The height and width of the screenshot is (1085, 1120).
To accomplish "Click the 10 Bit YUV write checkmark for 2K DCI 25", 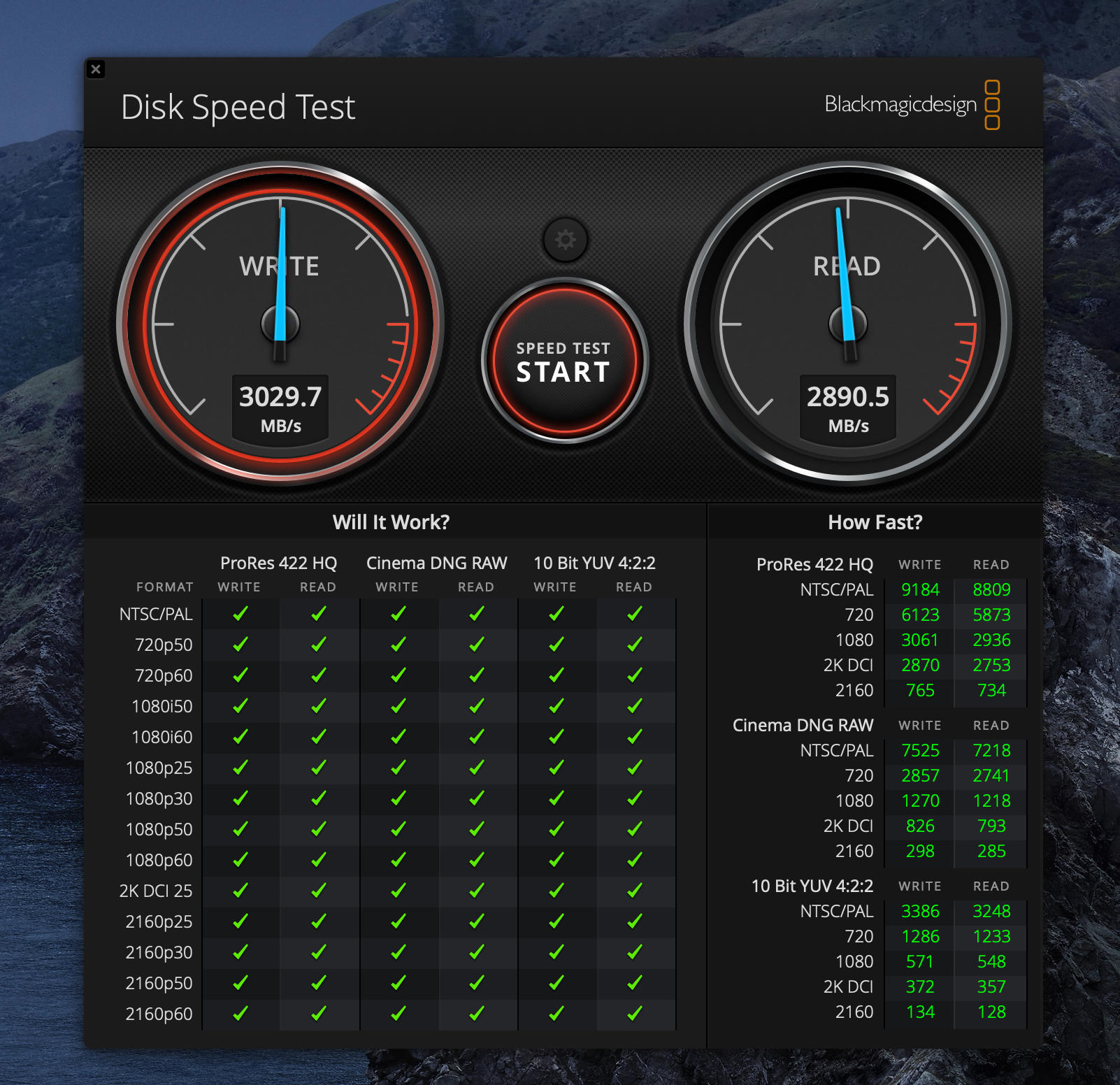I will click(556, 890).
